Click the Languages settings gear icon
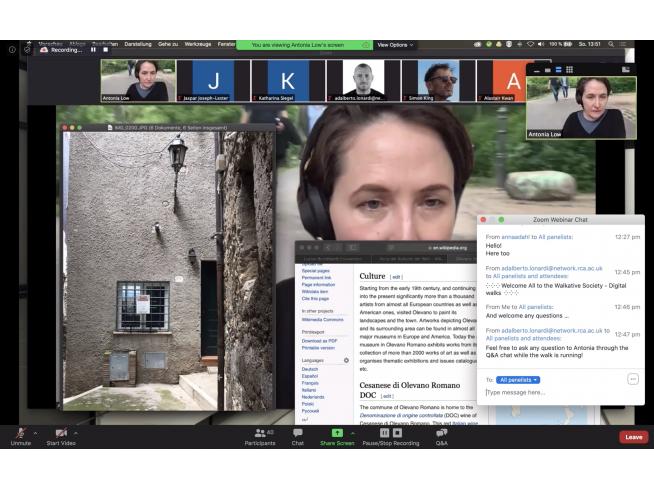Screen dimensions: 654x490 click(x=346, y=360)
